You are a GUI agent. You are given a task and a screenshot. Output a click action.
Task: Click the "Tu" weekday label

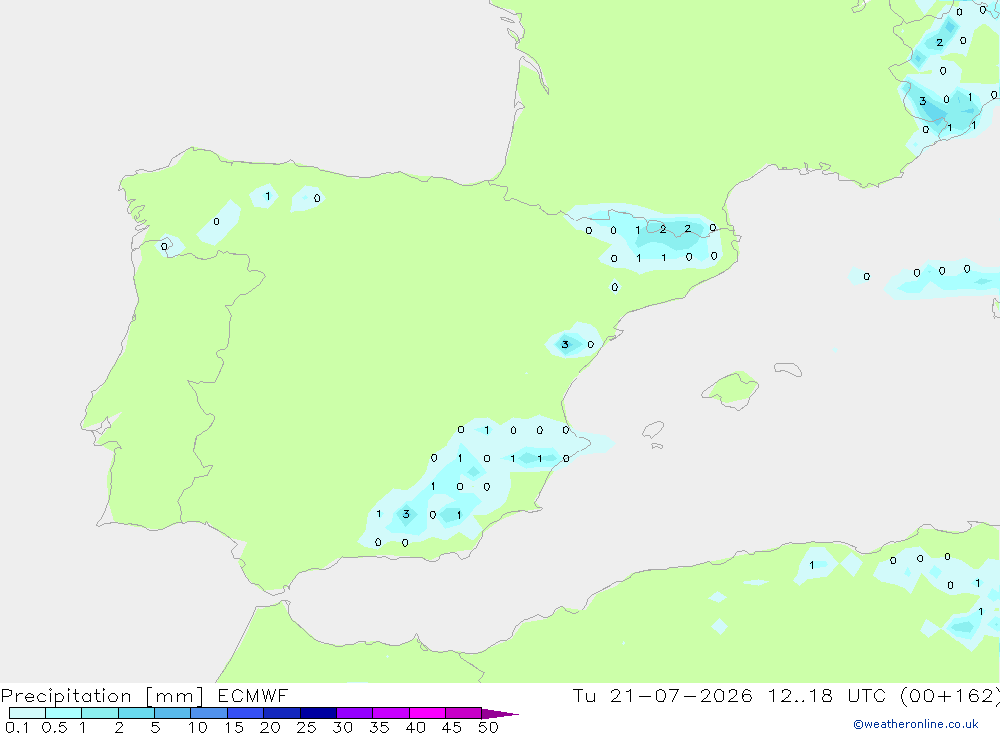[x=584, y=695]
